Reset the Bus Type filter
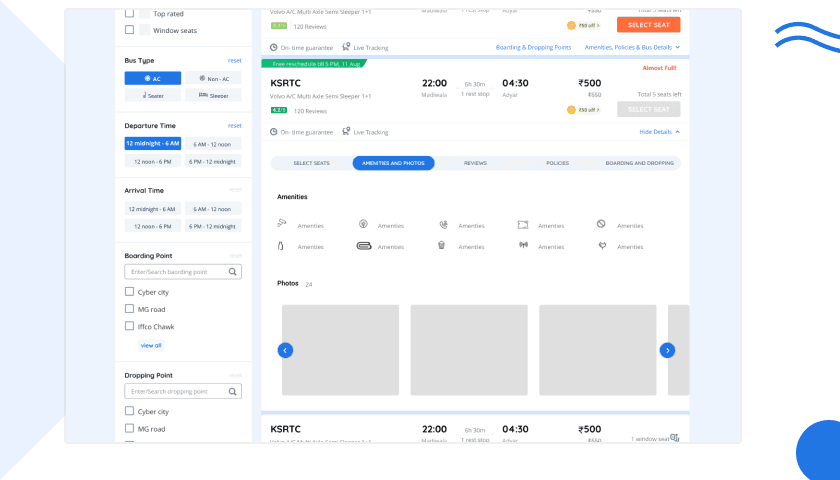This screenshot has height=480, width=840. click(x=235, y=61)
